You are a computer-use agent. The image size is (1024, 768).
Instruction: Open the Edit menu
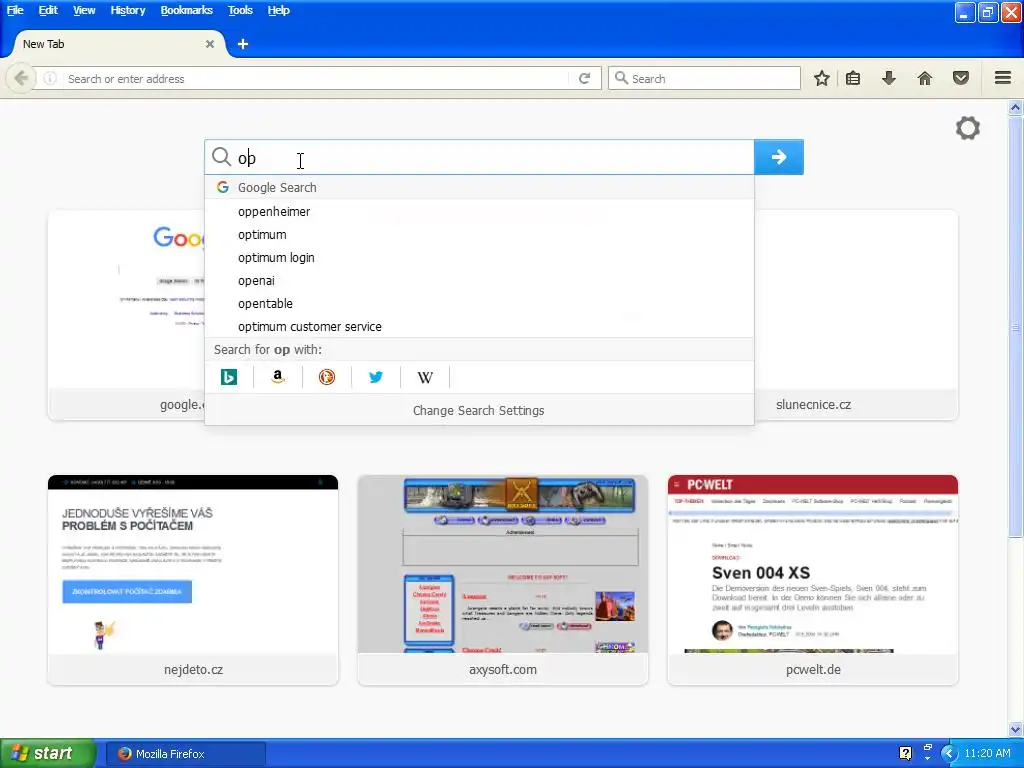48,10
